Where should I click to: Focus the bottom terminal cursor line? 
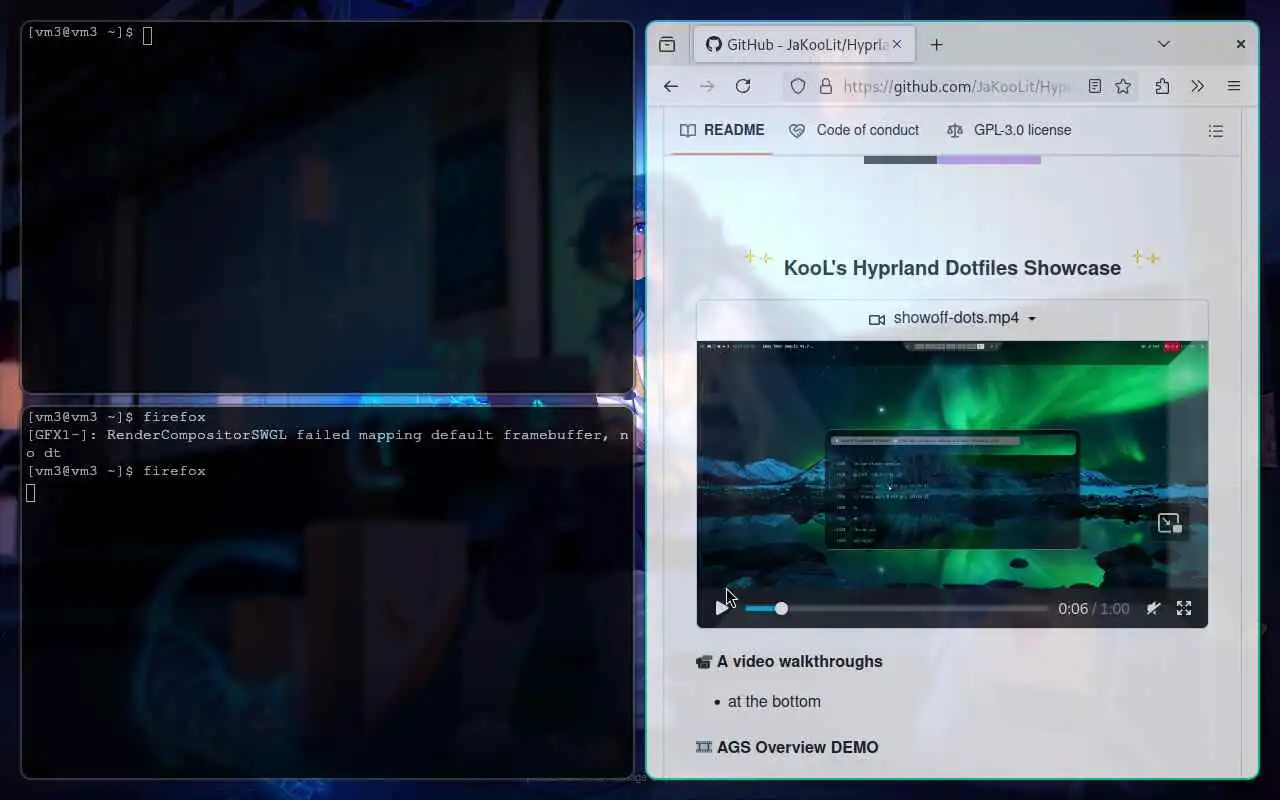click(31, 492)
